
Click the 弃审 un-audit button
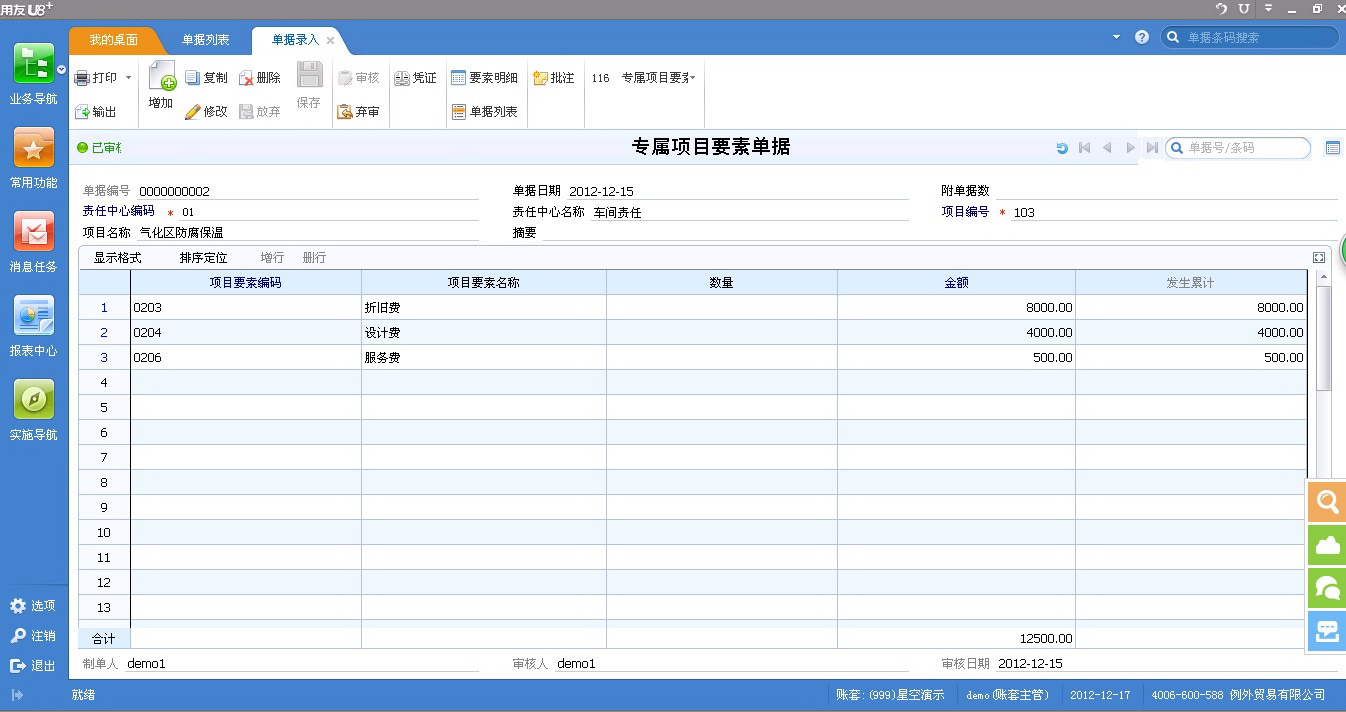click(359, 112)
